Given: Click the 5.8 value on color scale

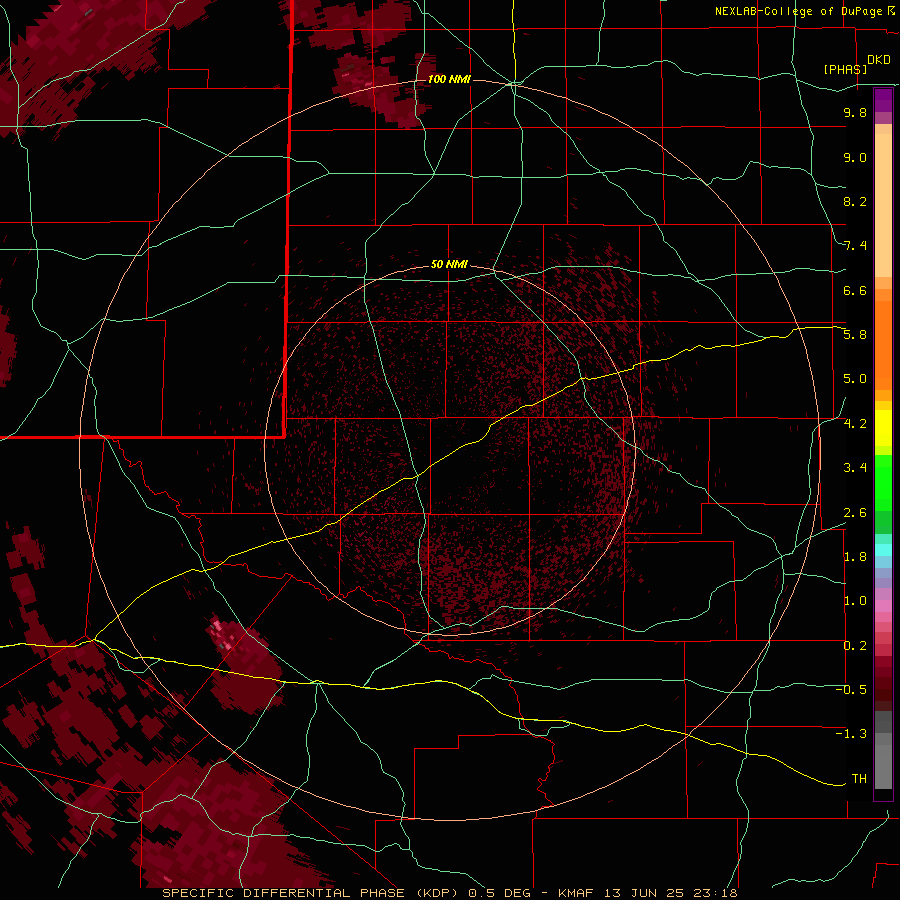Looking at the screenshot, I should point(855,335).
